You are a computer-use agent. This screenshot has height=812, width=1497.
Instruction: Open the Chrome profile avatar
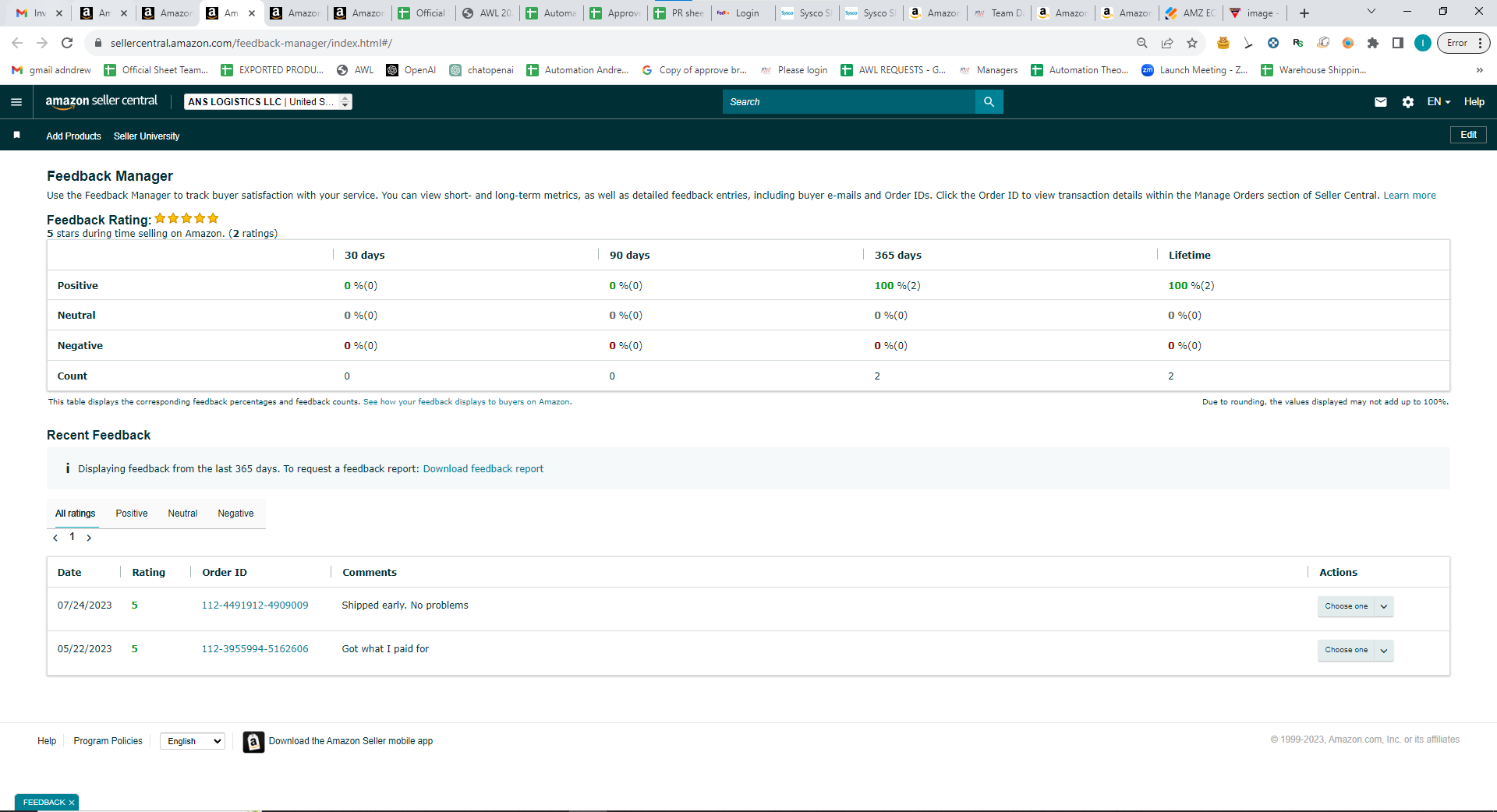[x=1423, y=43]
